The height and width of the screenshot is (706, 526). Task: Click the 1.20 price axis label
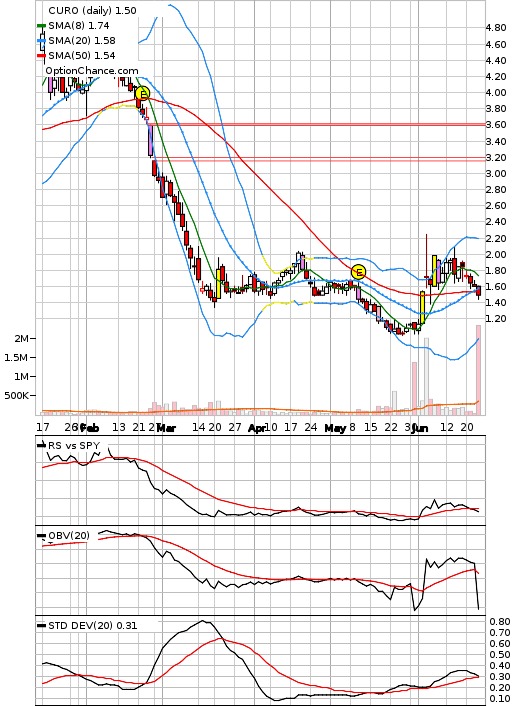pos(496,319)
